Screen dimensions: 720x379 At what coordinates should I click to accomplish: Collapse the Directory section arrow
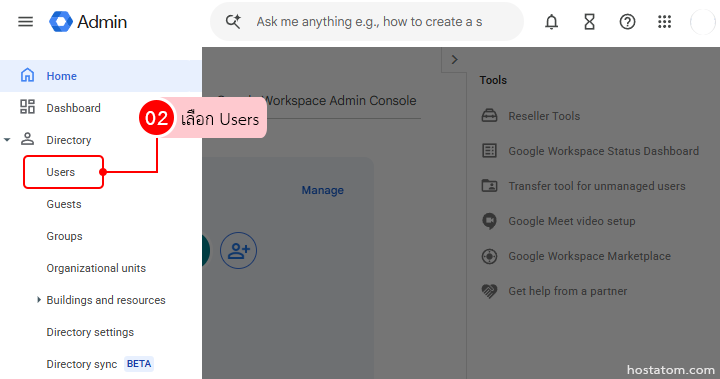click(x=7, y=140)
